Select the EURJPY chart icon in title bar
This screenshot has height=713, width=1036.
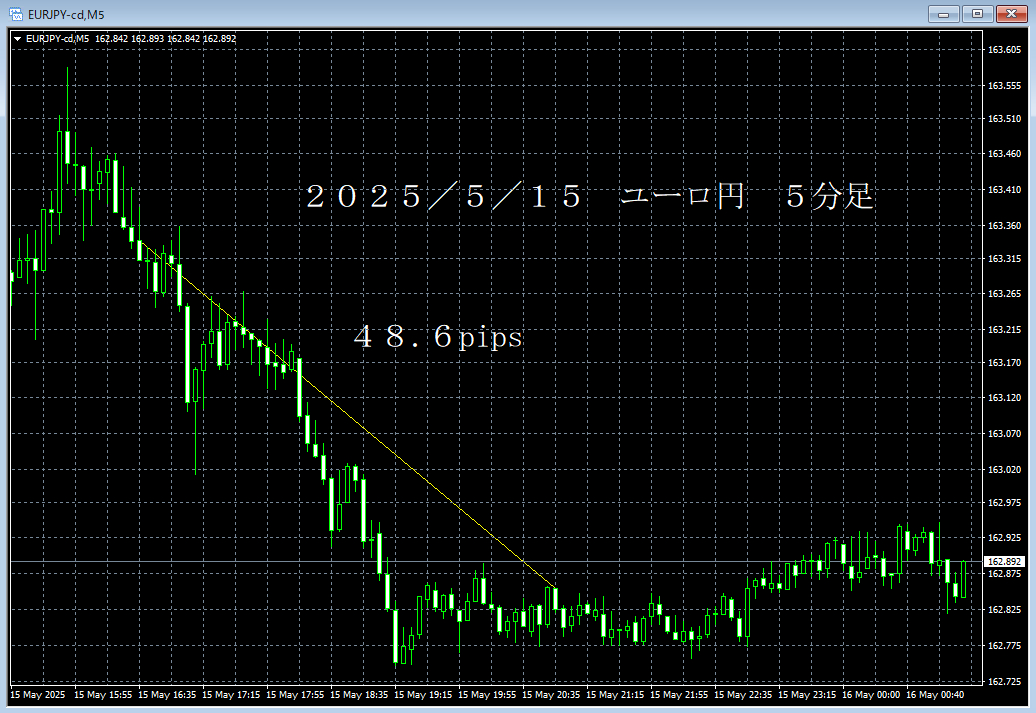click(14, 14)
